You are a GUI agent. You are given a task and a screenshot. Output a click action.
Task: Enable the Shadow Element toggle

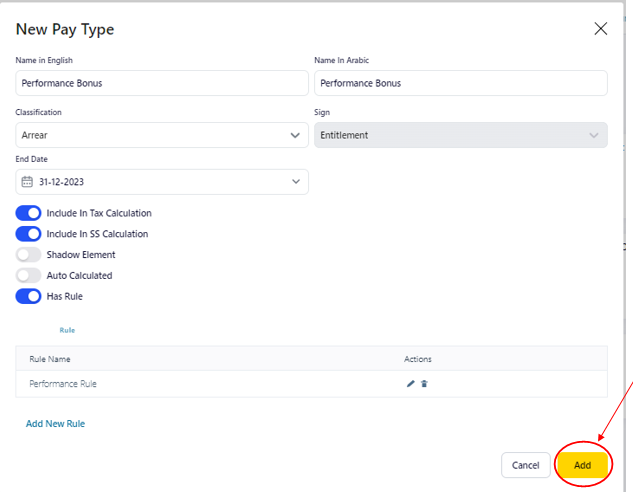click(29, 255)
